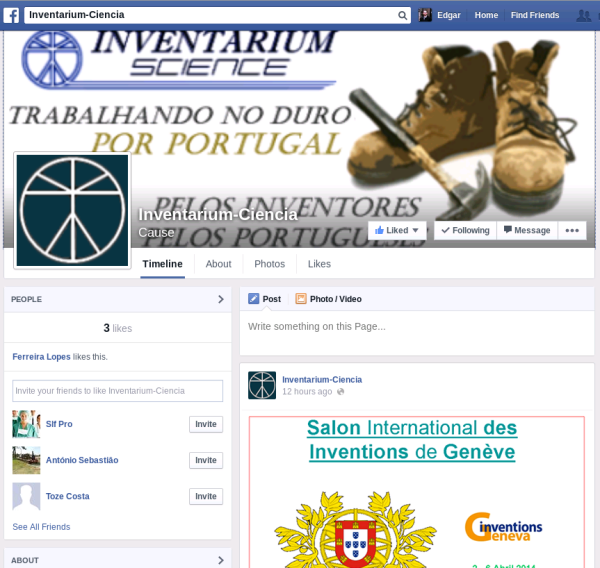Expand the About section chevron
This screenshot has height=568, width=600.
pos(221,560)
